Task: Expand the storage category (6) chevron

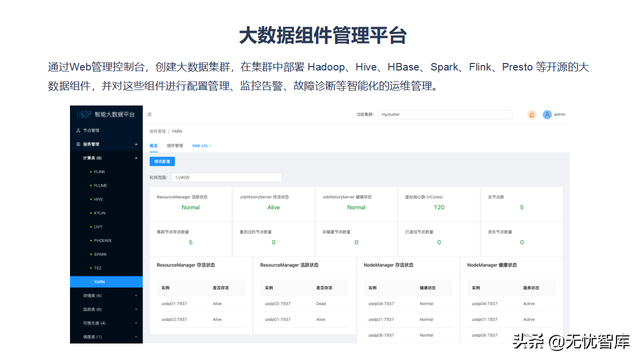Action: [136, 296]
